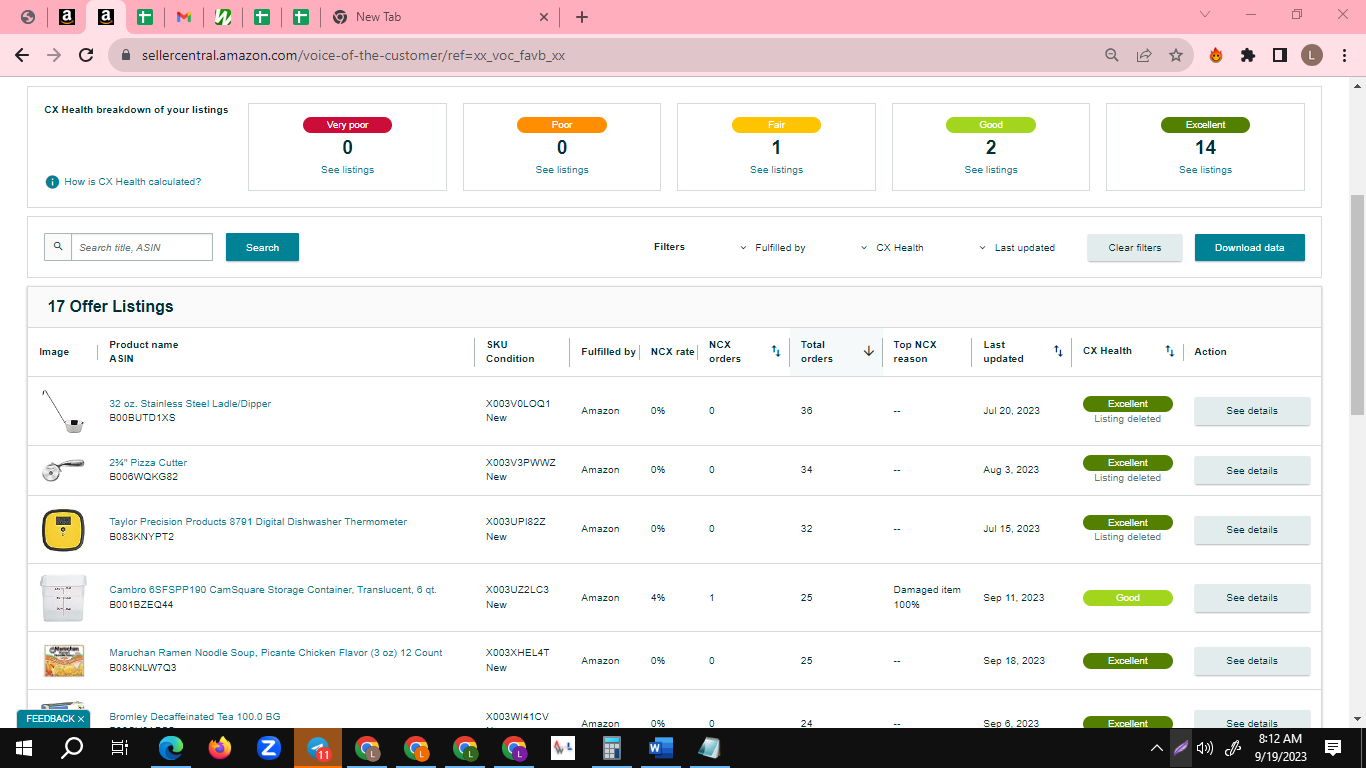Screen dimensions: 1366x768
Task: Launch Microsoft Edge from taskbar
Action: click(171, 748)
